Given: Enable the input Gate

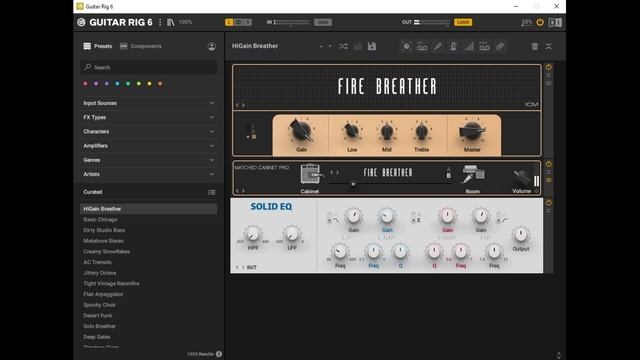Looking at the screenshot, I should tap(322, 22).
